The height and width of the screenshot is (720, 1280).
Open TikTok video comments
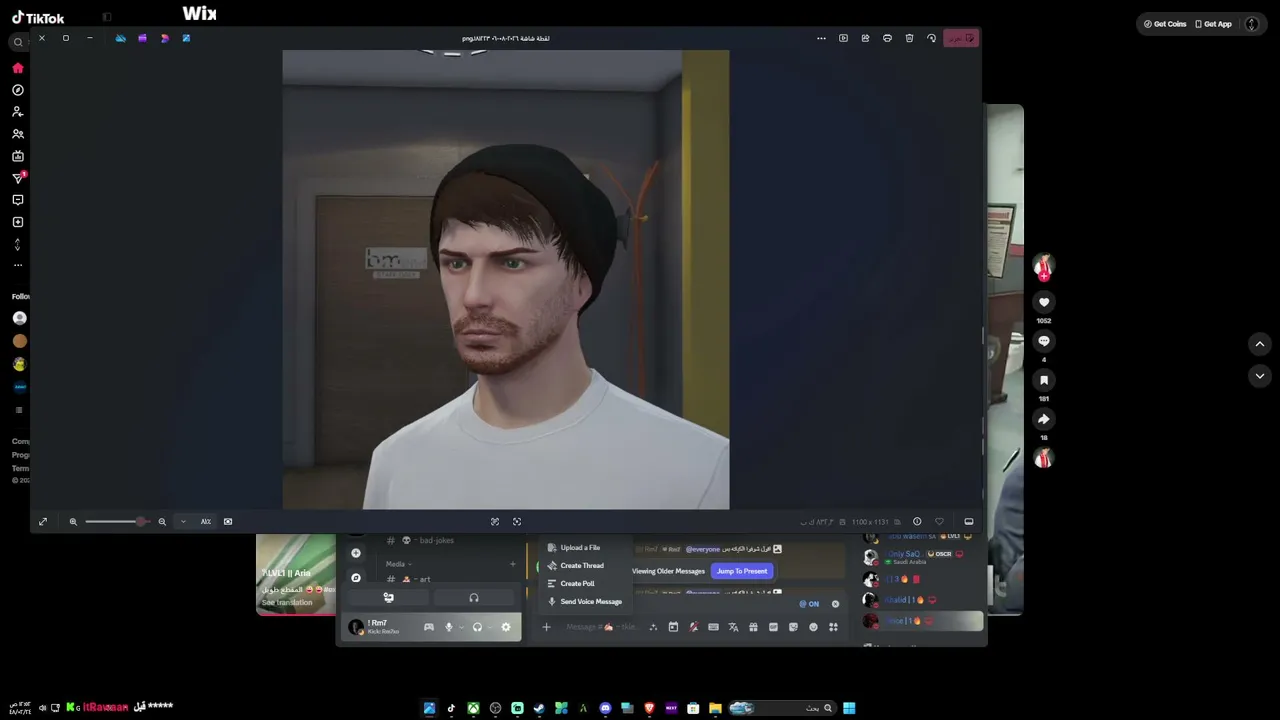pyautogui.click(x=1044, y=341)
